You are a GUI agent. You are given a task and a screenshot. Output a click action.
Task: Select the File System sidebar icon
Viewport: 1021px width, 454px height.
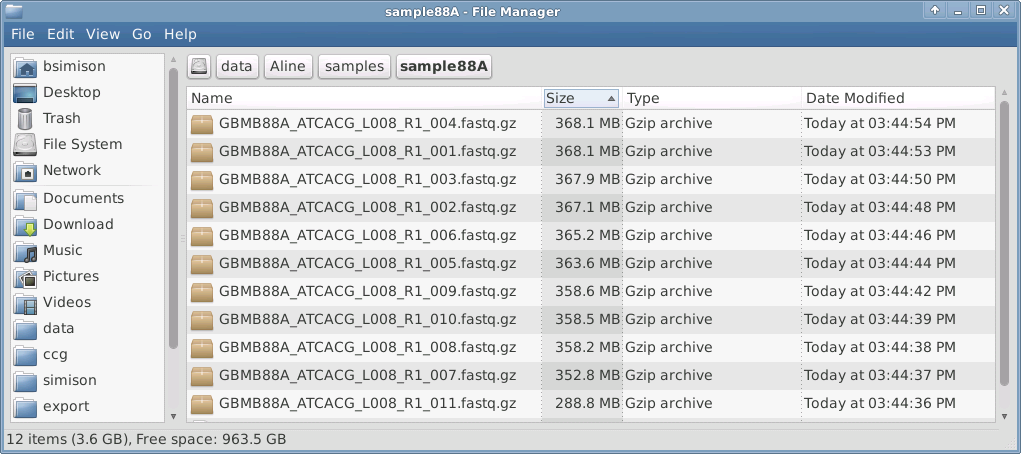[x=26, y=144]
